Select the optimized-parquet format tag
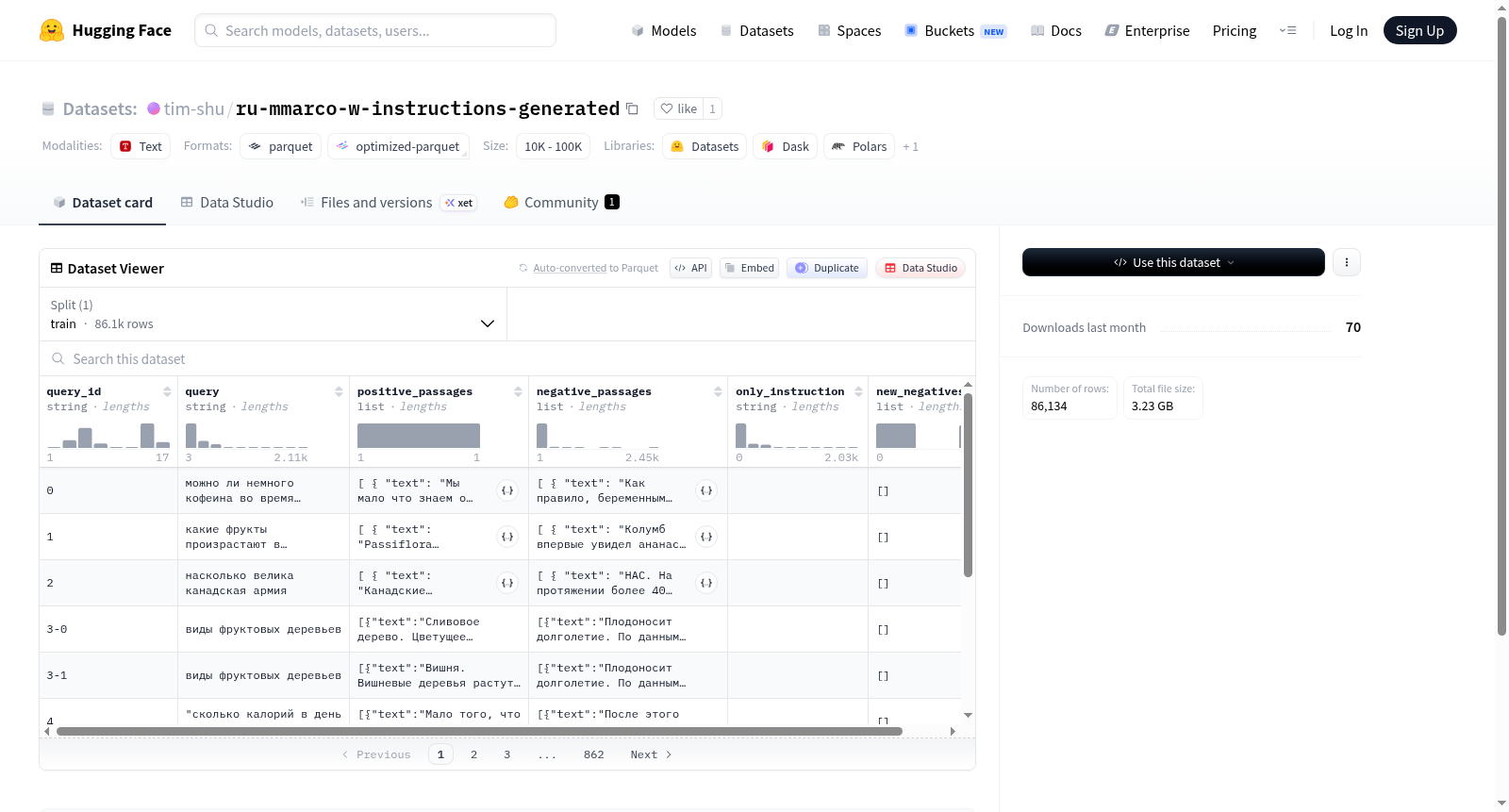This screenshot has width=1509, height=812. 398,146
